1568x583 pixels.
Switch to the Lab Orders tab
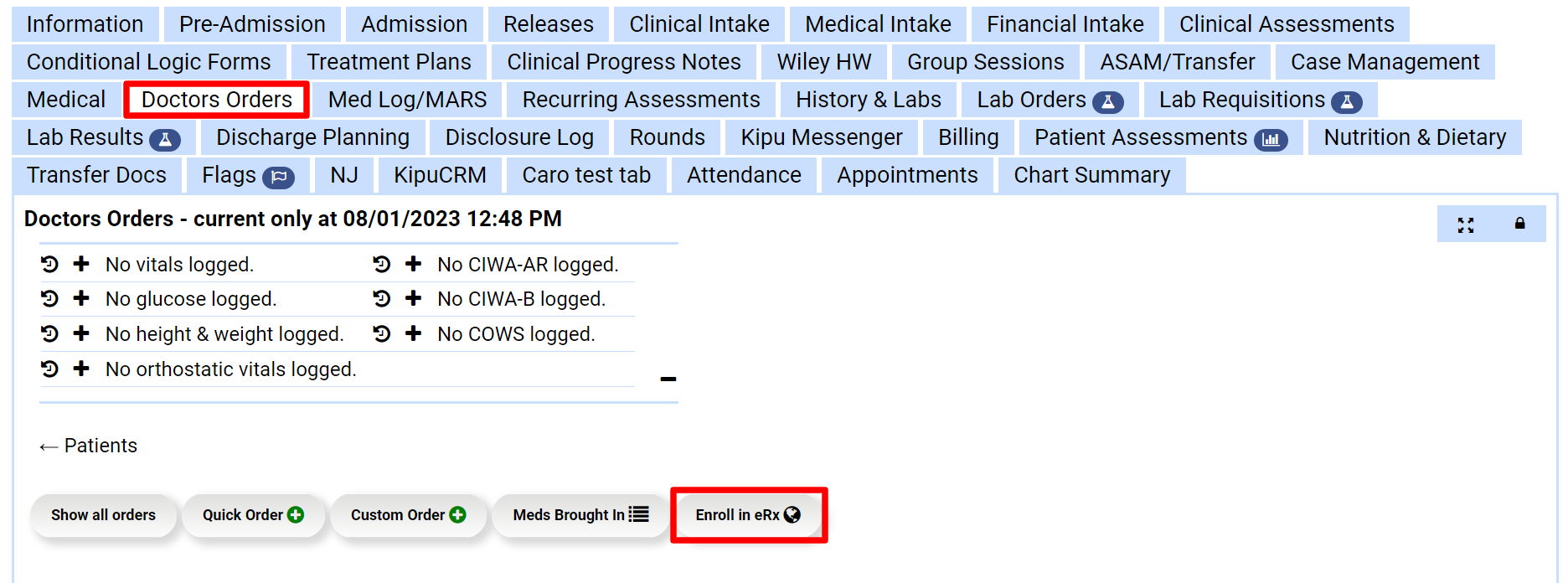(x=1049, y=100)
